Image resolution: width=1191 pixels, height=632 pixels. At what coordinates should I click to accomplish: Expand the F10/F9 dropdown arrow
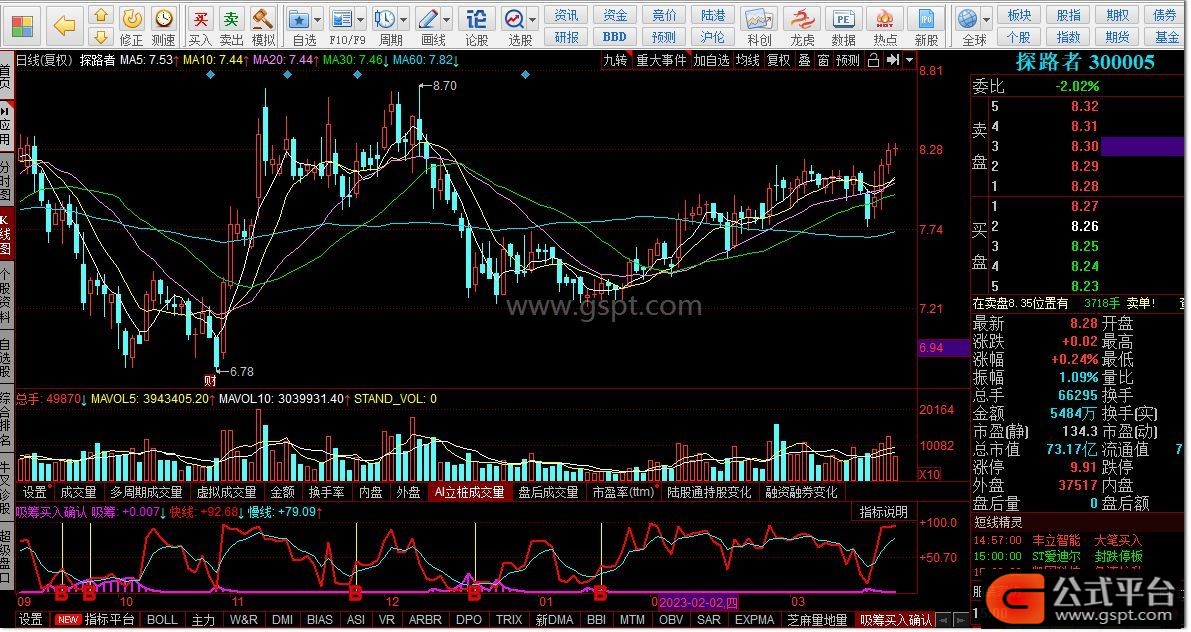[362, 18]
